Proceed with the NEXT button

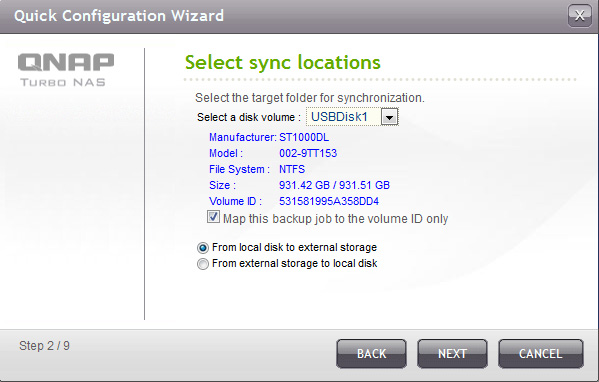coord(452,354)
